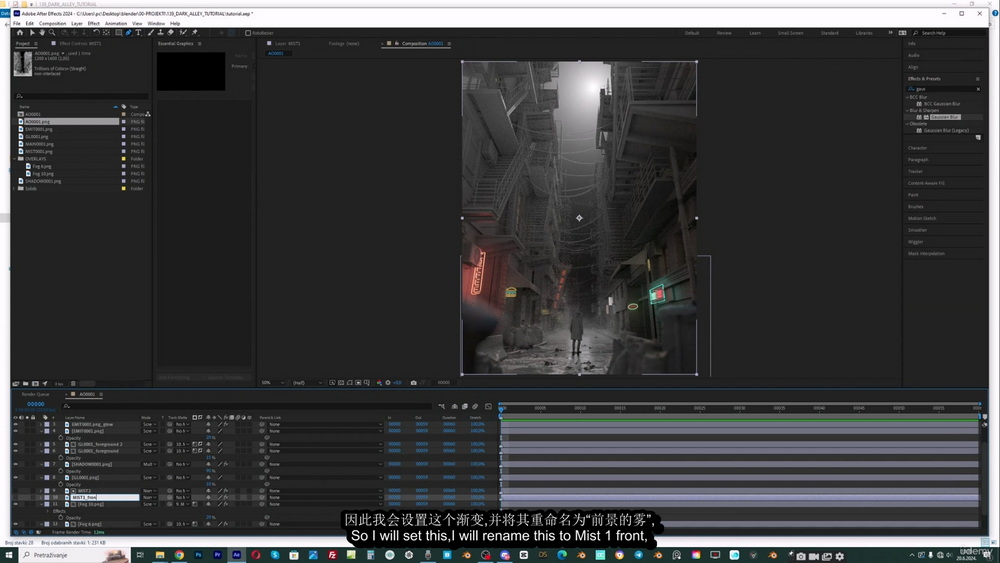Switch to the Learn workspace

tap(755, 33)
